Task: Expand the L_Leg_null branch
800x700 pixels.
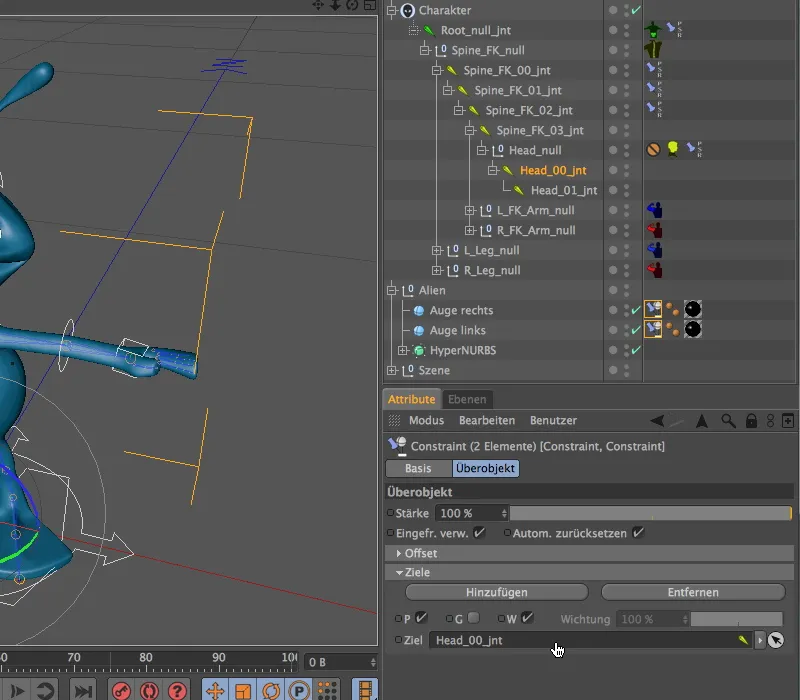Action: point(436,250)
